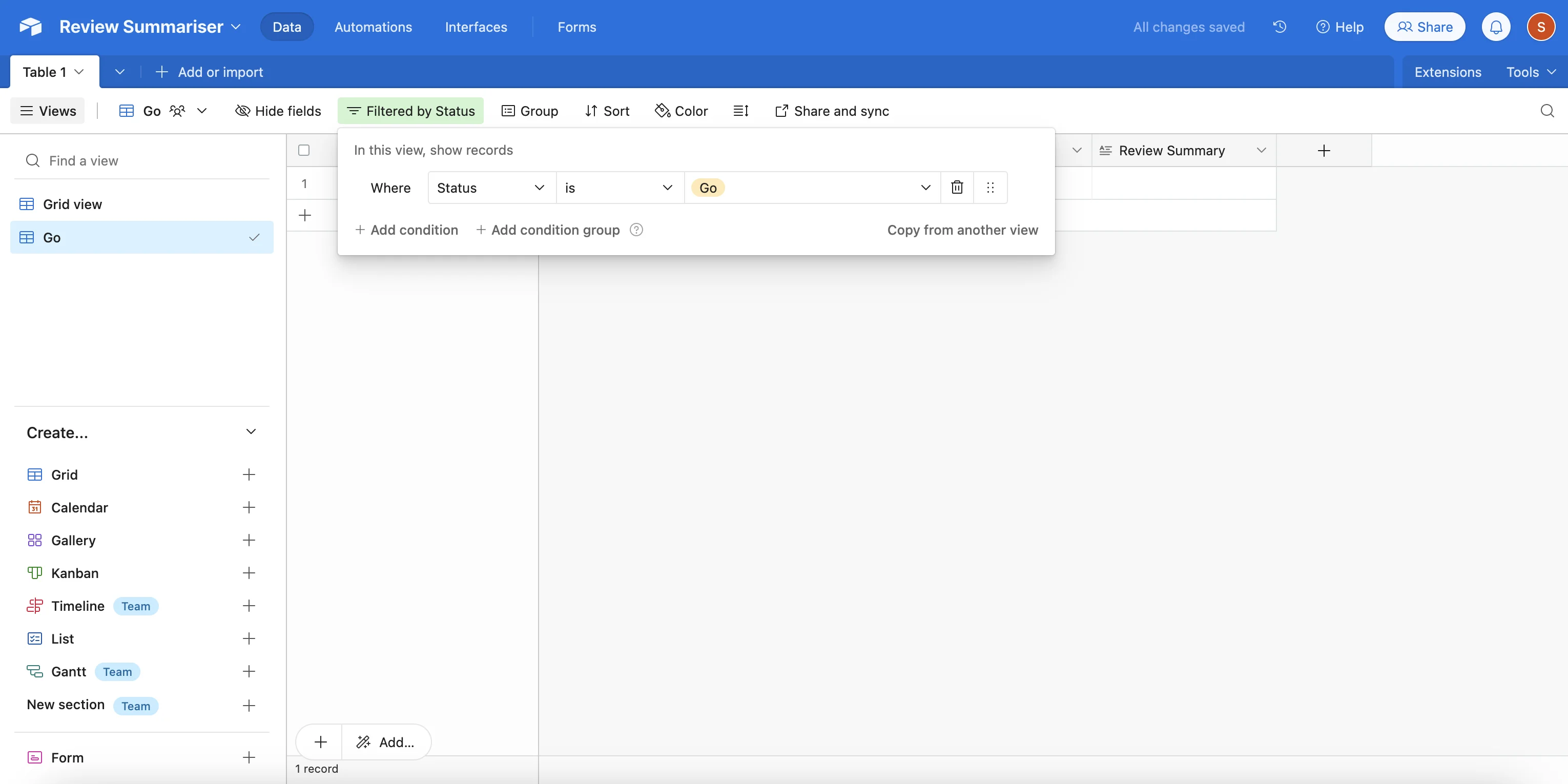This screenshot has width=1568, height=784.
Task: Add a new field column
Action: tap(1323, 150)
